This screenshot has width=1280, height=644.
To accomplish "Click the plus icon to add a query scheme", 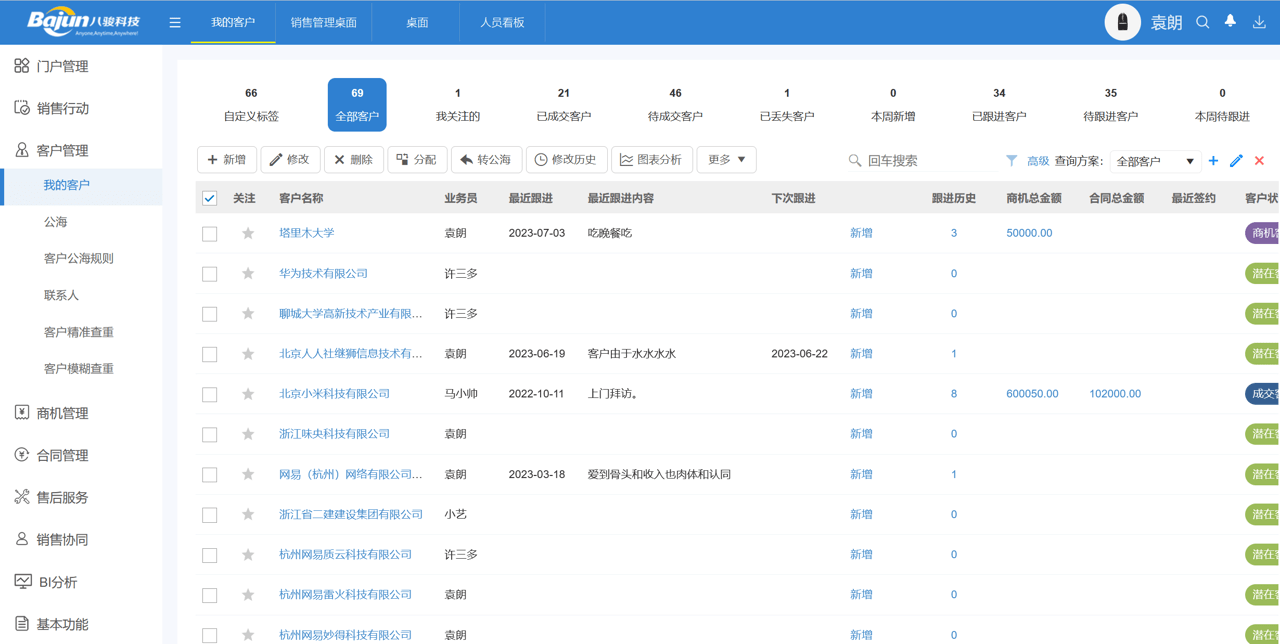I will tap(1212, 159).
